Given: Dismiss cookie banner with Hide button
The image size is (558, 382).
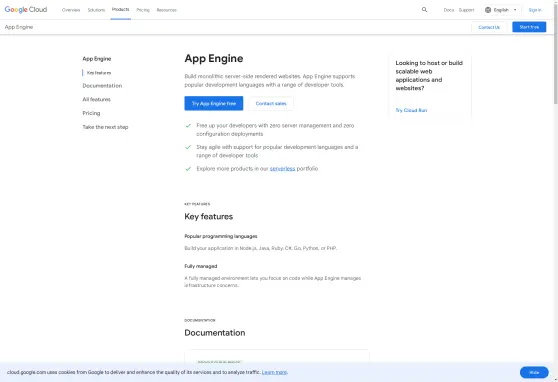Looking at the screenshot, I should (534, 372).
